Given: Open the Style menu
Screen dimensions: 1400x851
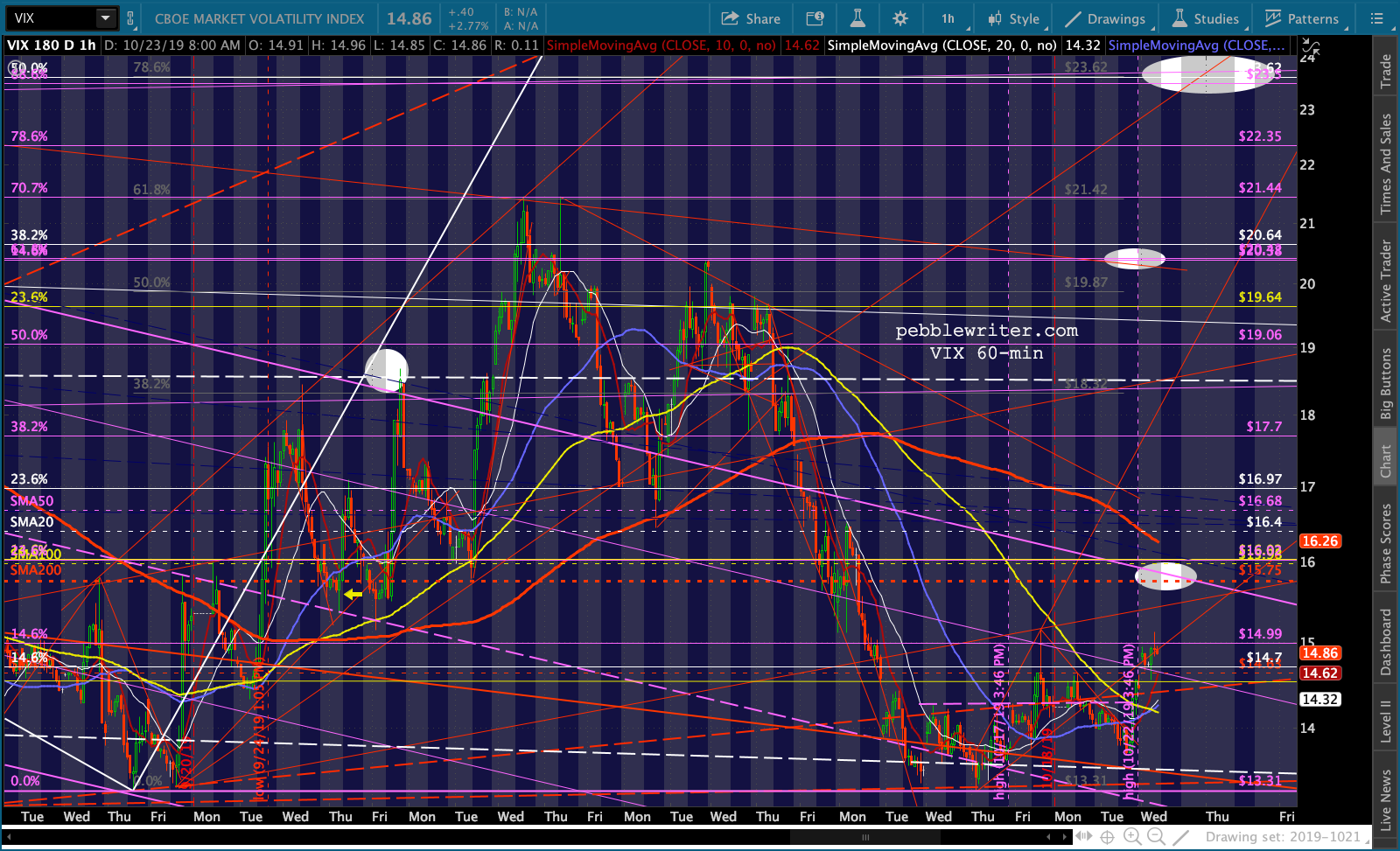Looking at the screenshot, I should (1013, 18).
